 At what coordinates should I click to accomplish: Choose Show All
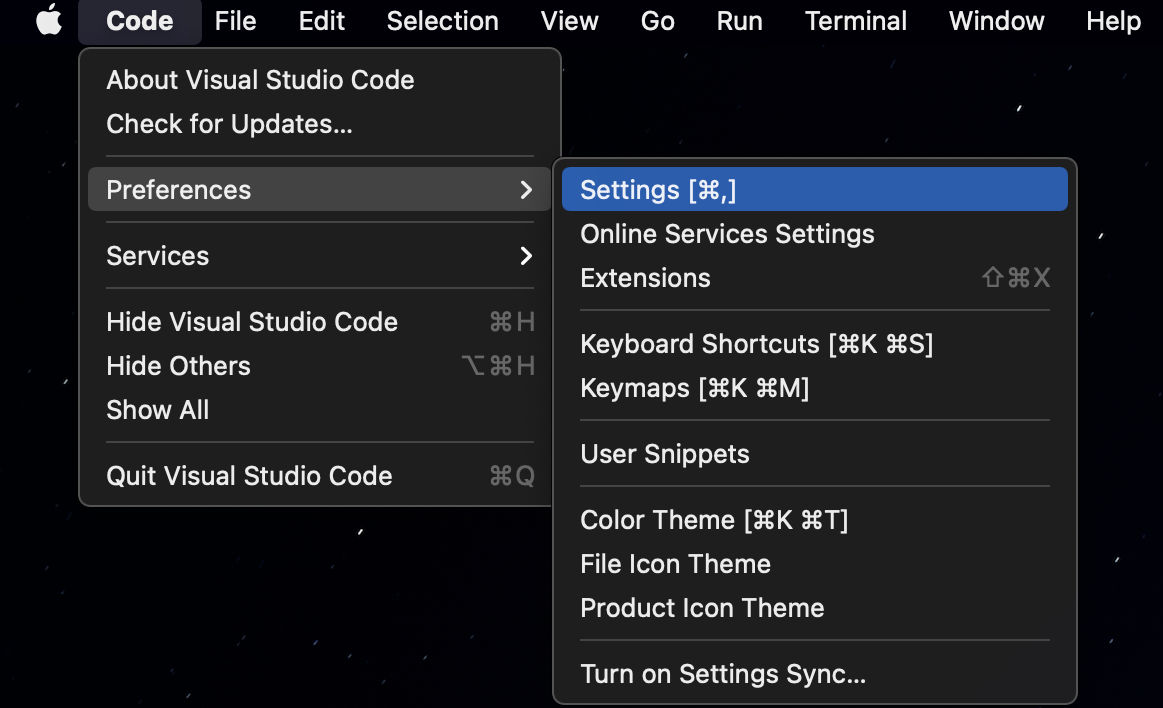coord(320,409)
